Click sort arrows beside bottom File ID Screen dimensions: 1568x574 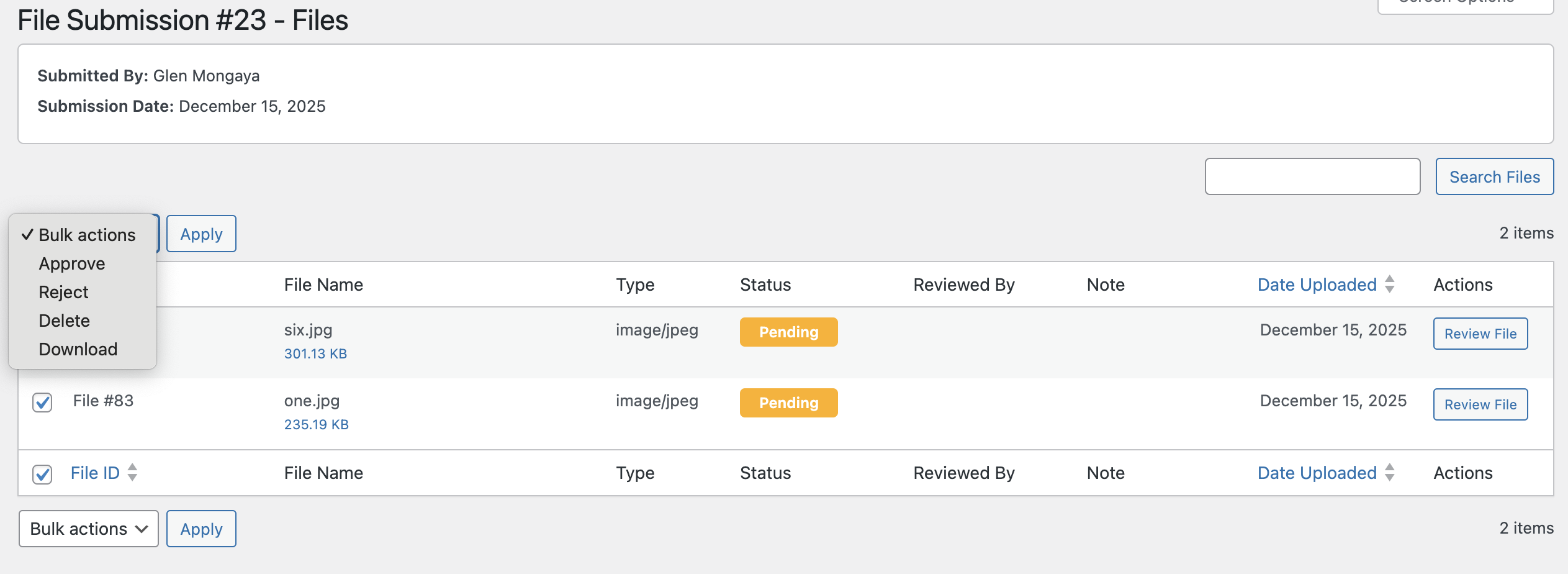pos(132,473)
